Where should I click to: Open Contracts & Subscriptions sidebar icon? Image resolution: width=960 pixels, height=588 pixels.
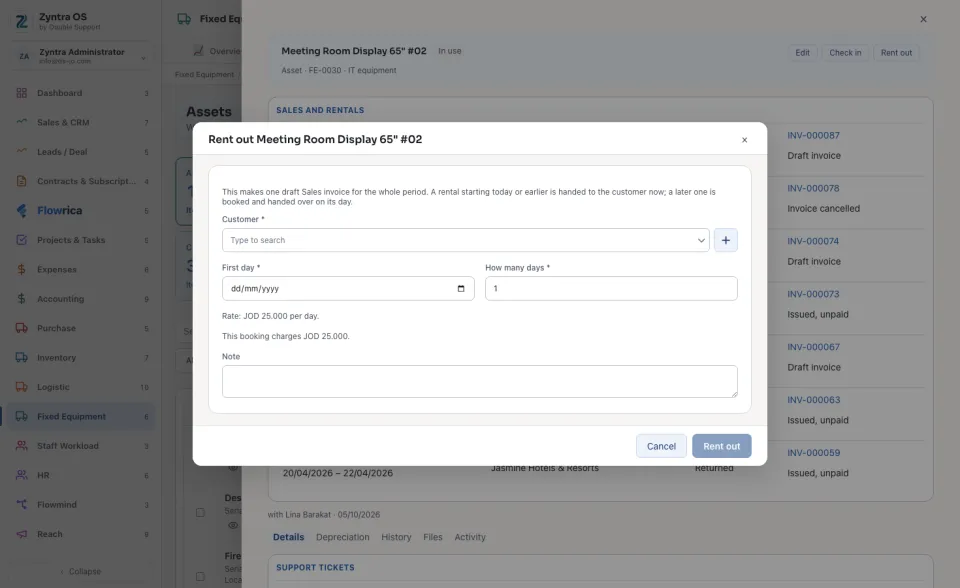coord(21,181)
